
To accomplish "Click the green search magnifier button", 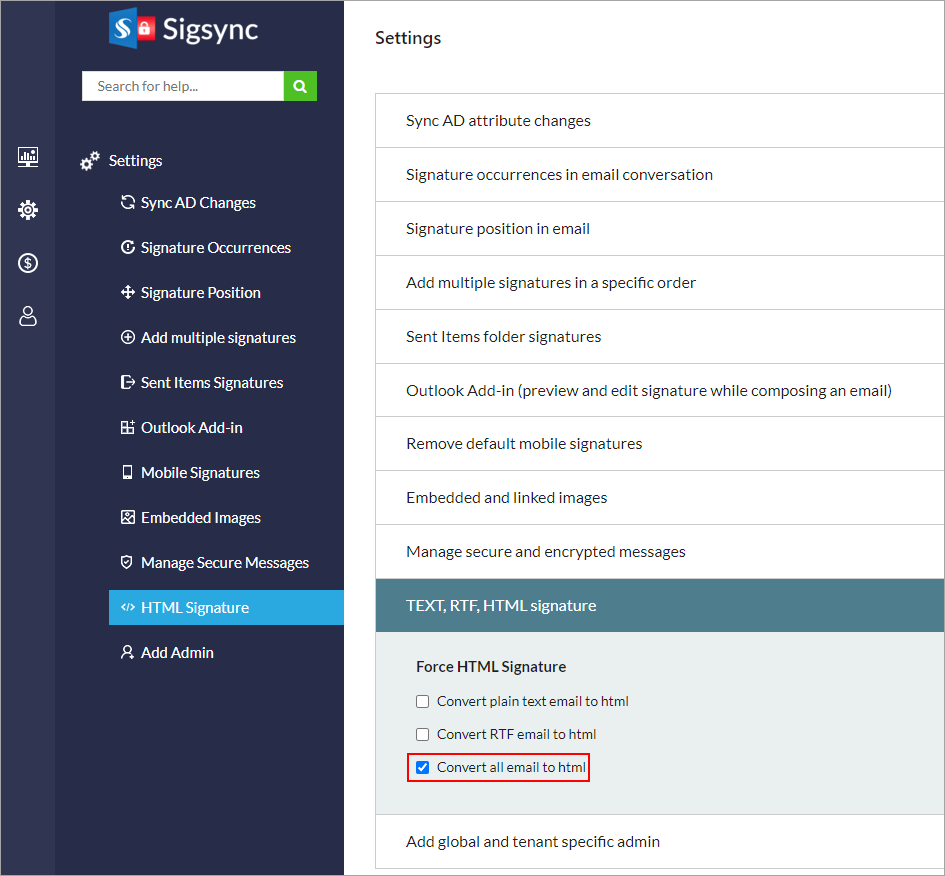I will pyautogui.click(x=300, y=86).
